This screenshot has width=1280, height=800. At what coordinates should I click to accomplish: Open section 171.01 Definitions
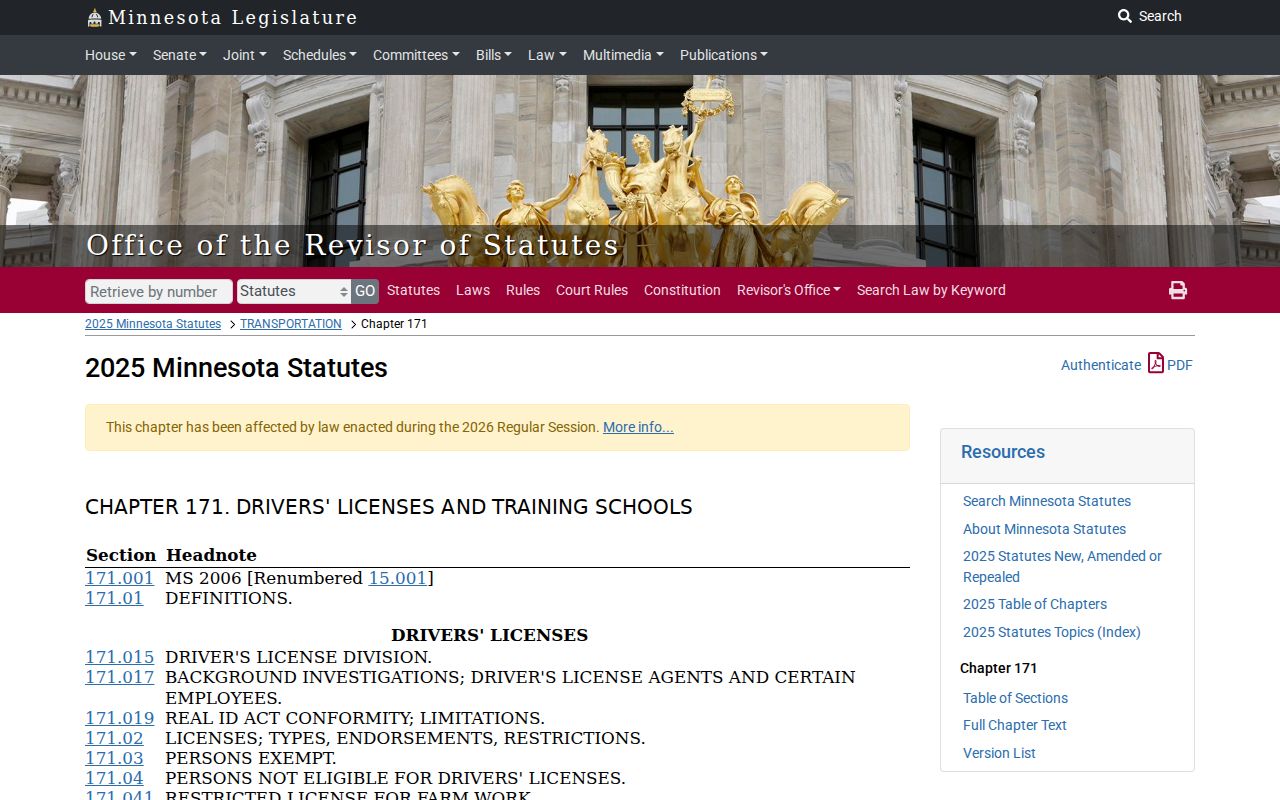pyautogui.click(x=114, y=598)
